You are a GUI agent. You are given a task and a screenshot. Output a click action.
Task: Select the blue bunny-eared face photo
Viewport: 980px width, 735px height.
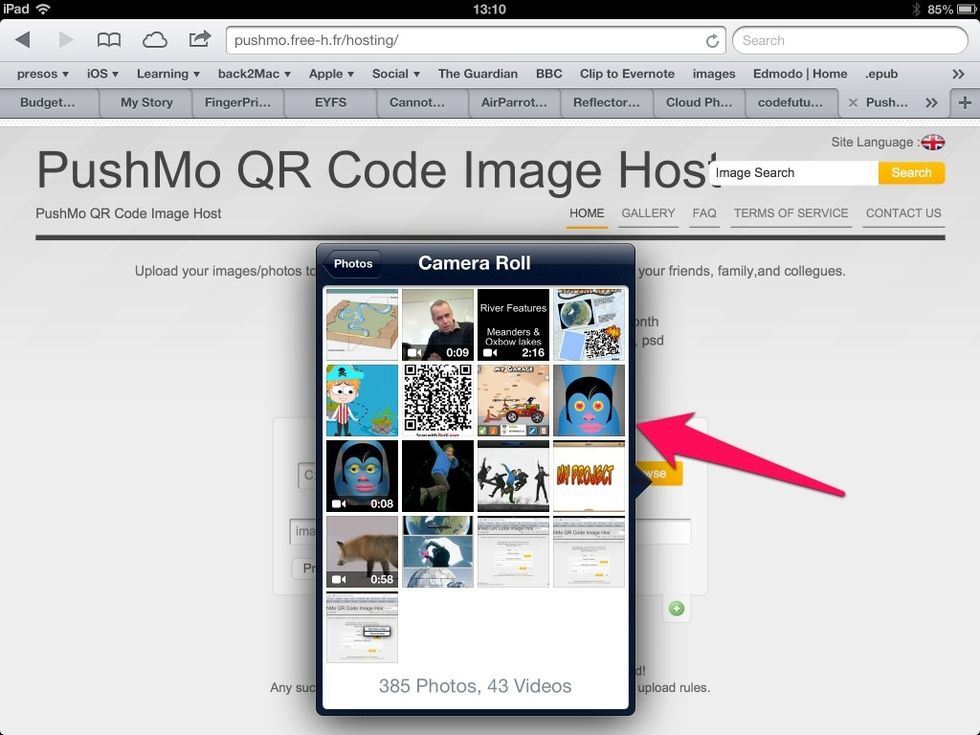589,400
